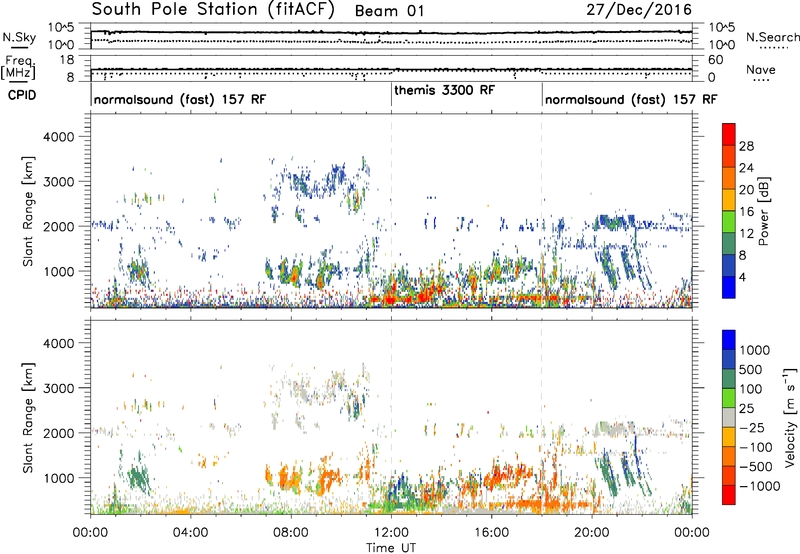Click normalsound (fast) 157 RF label starting at 18:00

click(631, 99)
